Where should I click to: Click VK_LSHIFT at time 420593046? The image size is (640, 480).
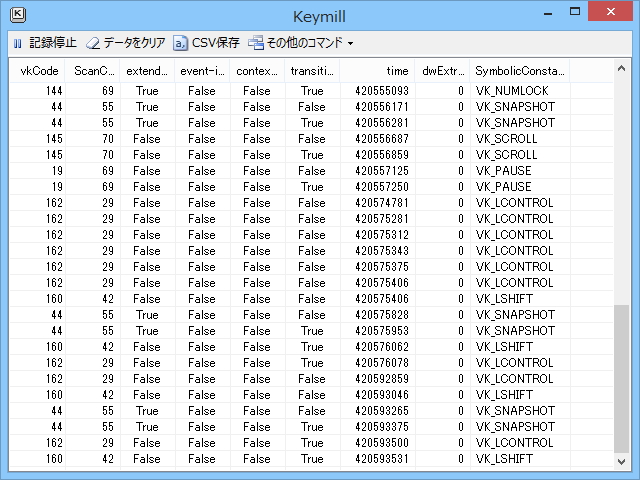point(504,395)
